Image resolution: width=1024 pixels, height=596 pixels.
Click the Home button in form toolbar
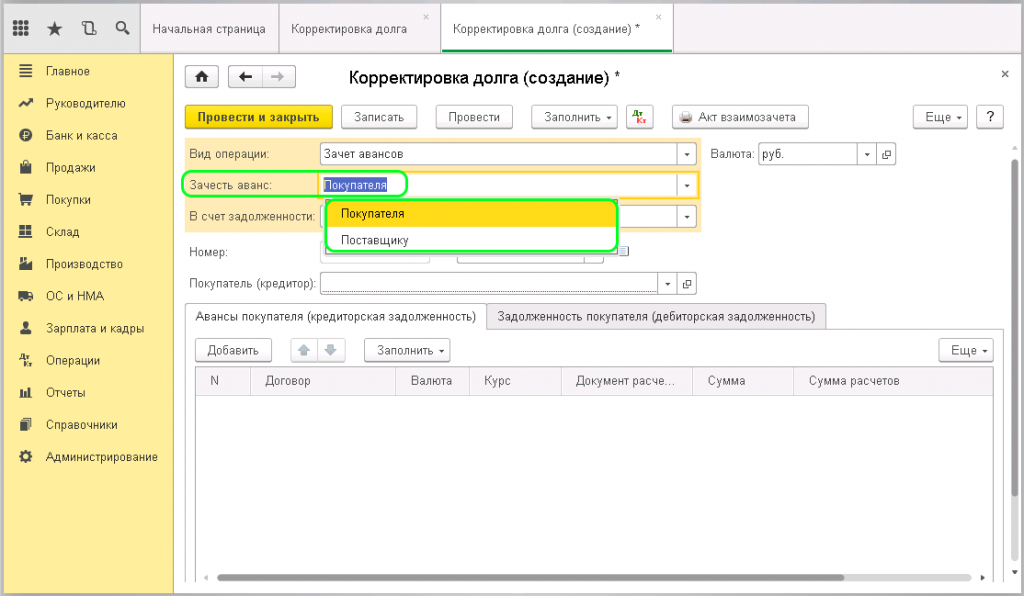tap(203, 77)
